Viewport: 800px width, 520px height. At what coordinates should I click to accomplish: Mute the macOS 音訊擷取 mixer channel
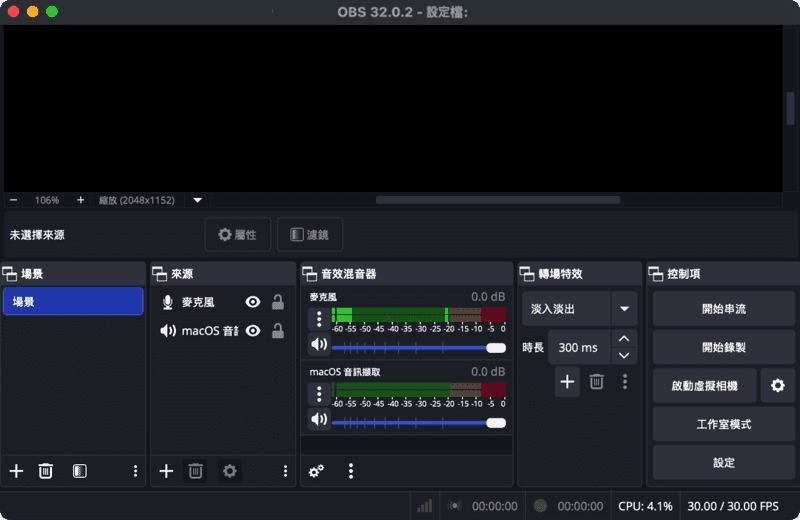(319, 419)
